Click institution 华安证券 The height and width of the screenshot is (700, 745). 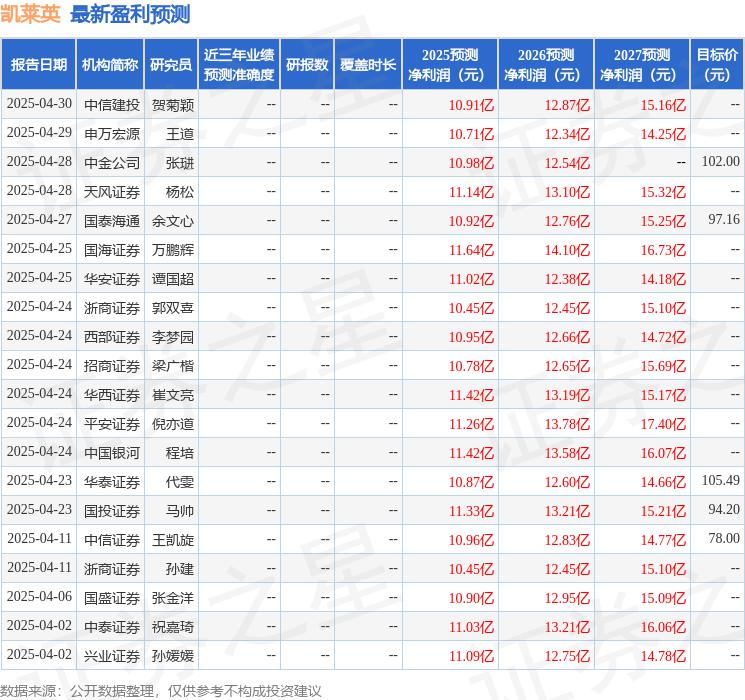point(112,279)
